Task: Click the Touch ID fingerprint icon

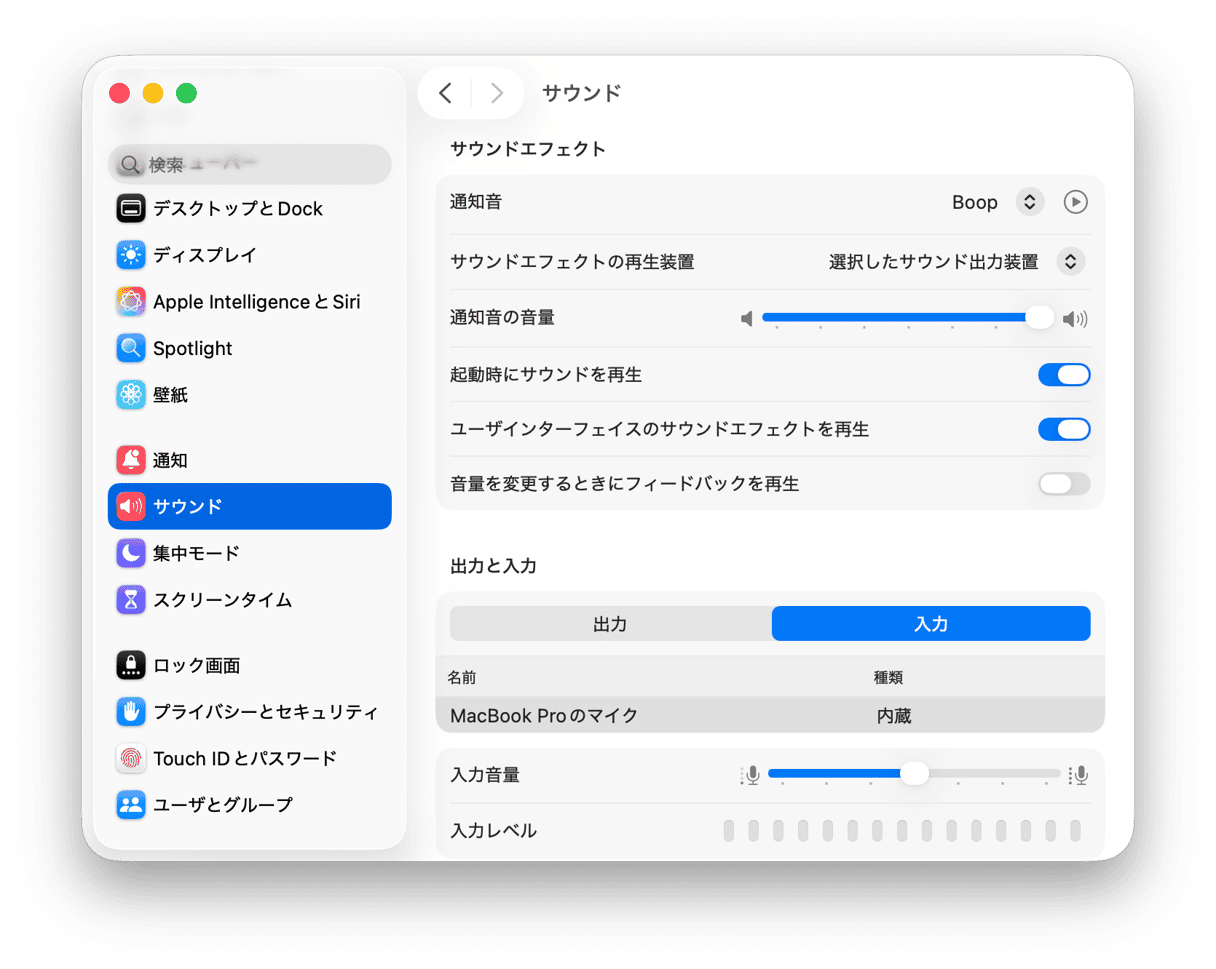Action: click(x=131, y=758)
